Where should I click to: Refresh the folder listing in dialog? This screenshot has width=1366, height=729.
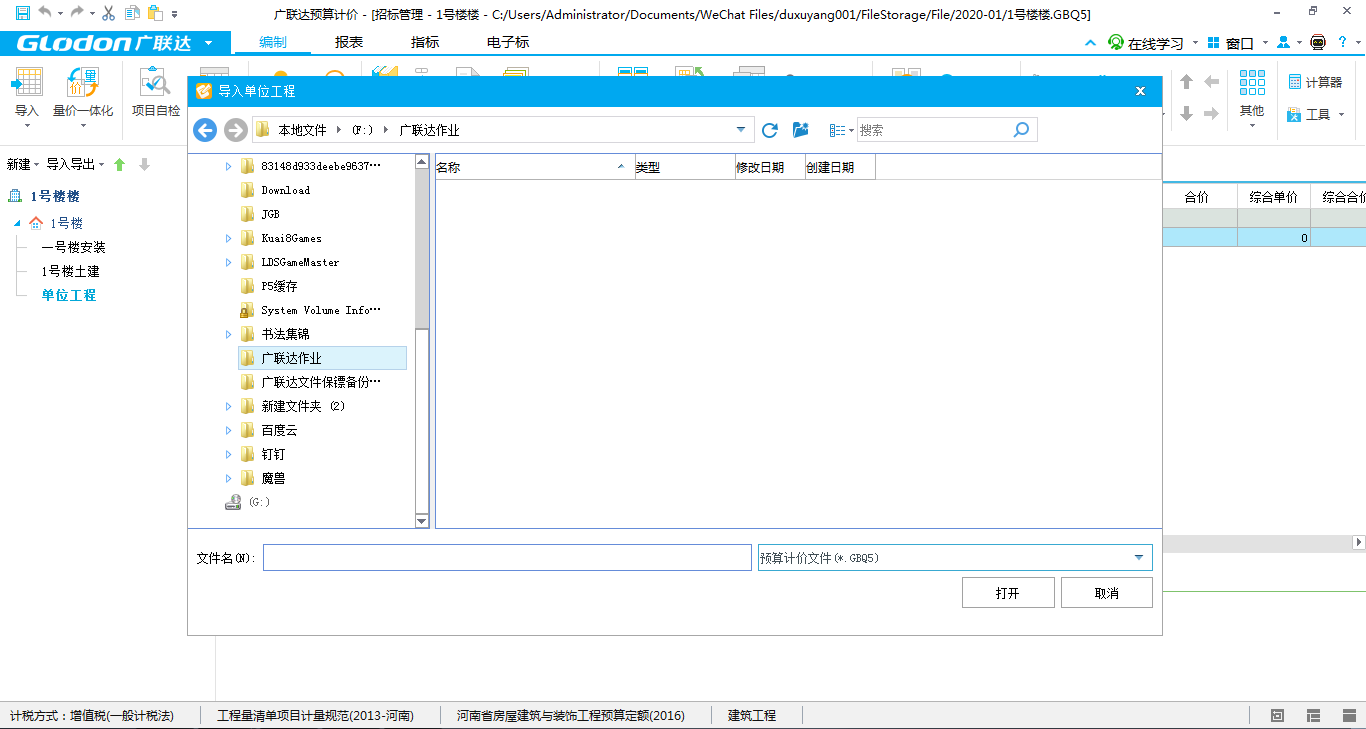[770, 130]
